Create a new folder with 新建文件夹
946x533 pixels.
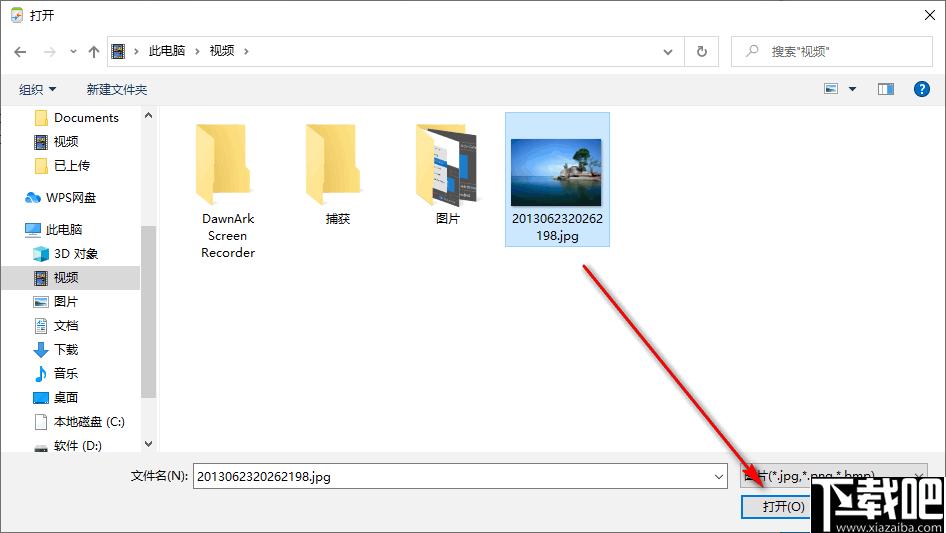[116, 89]
